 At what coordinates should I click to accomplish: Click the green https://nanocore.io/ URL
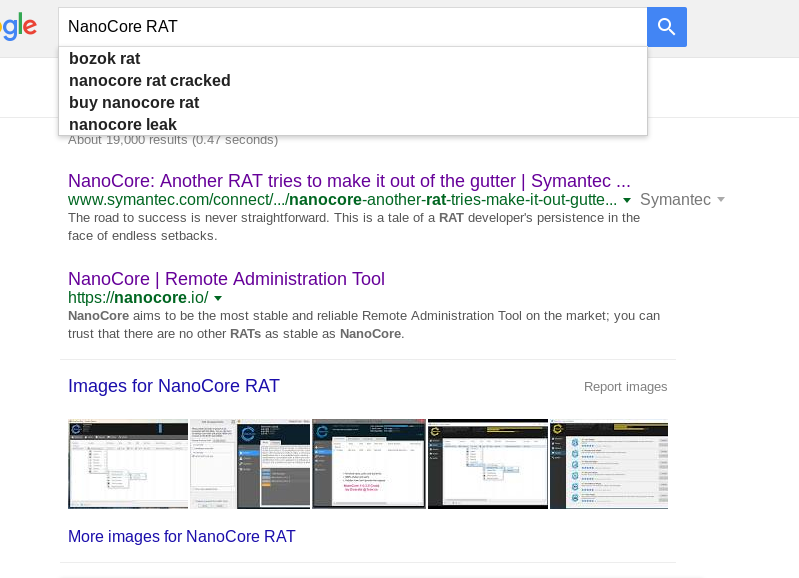pos(138,298)
